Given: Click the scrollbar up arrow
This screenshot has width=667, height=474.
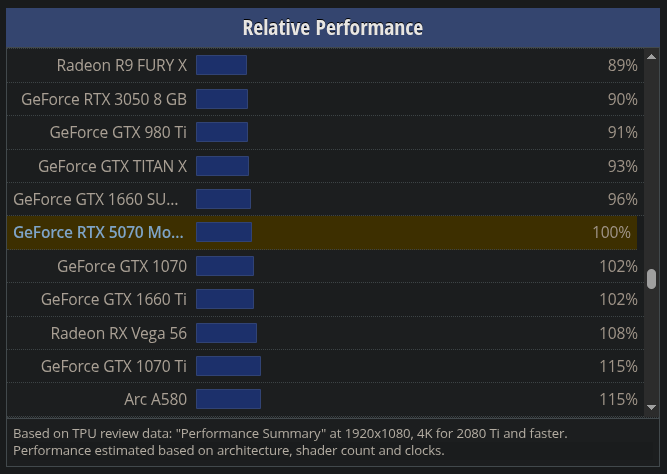Looking at the screenshot, I should tap(651, 57).
